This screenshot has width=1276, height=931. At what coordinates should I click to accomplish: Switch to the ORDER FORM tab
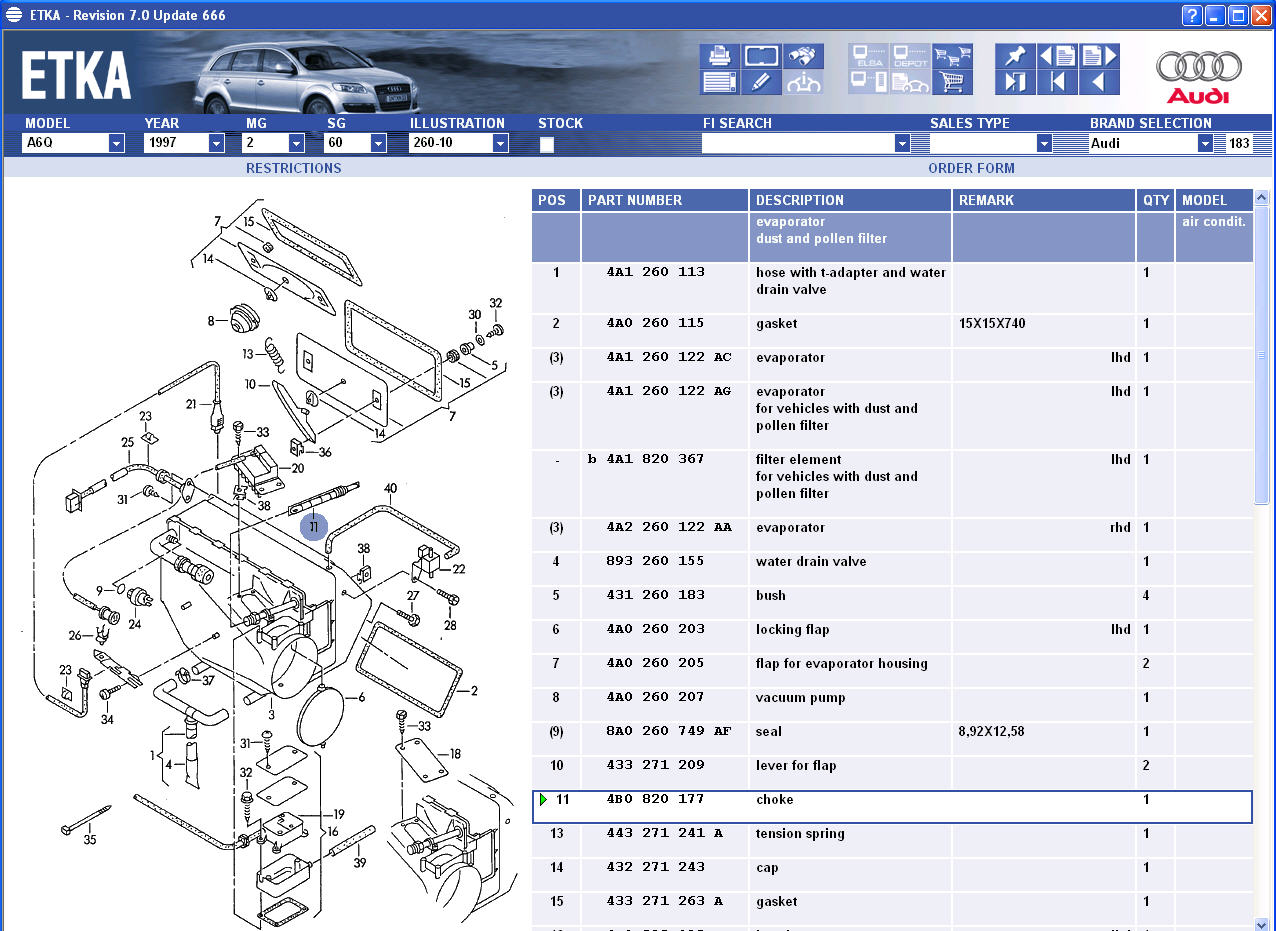(x=971, y=168)
